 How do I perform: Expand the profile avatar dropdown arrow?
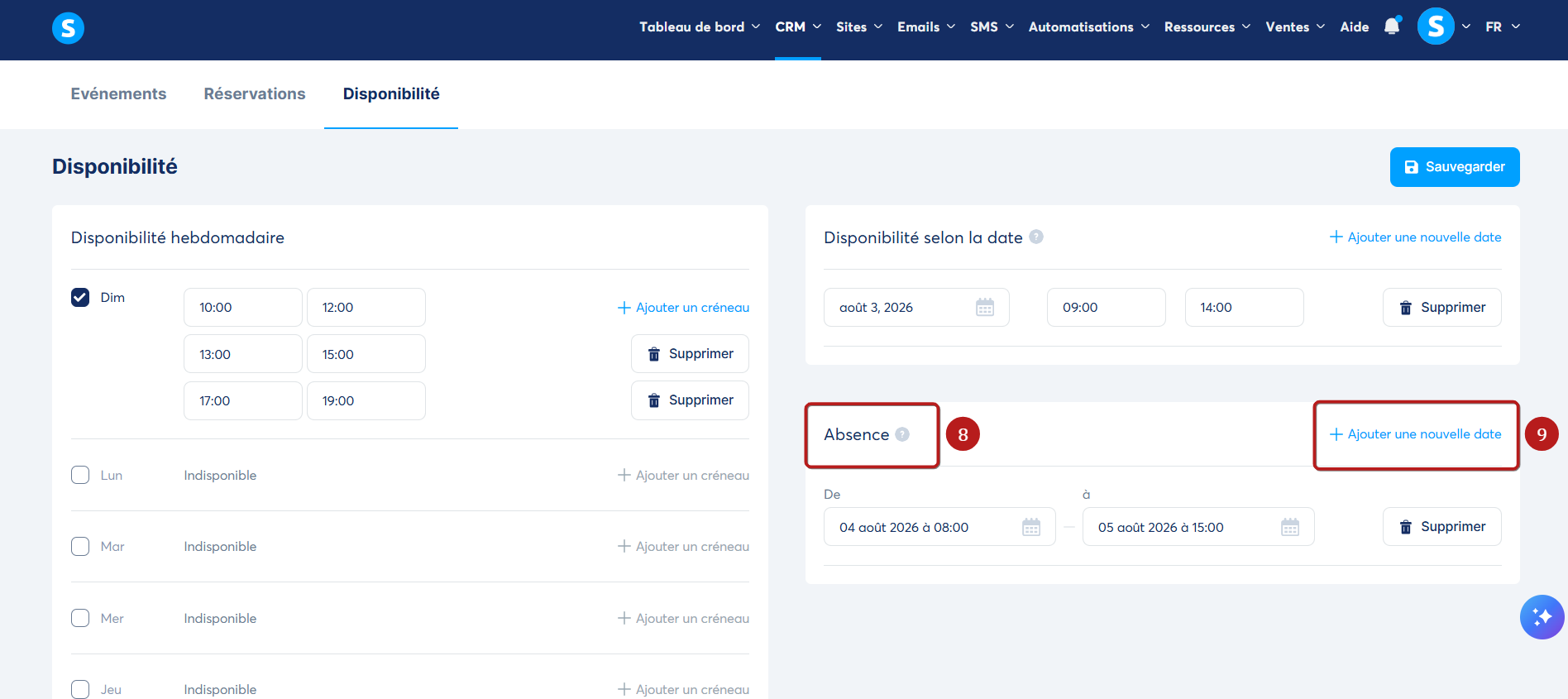coord(1466,26)
